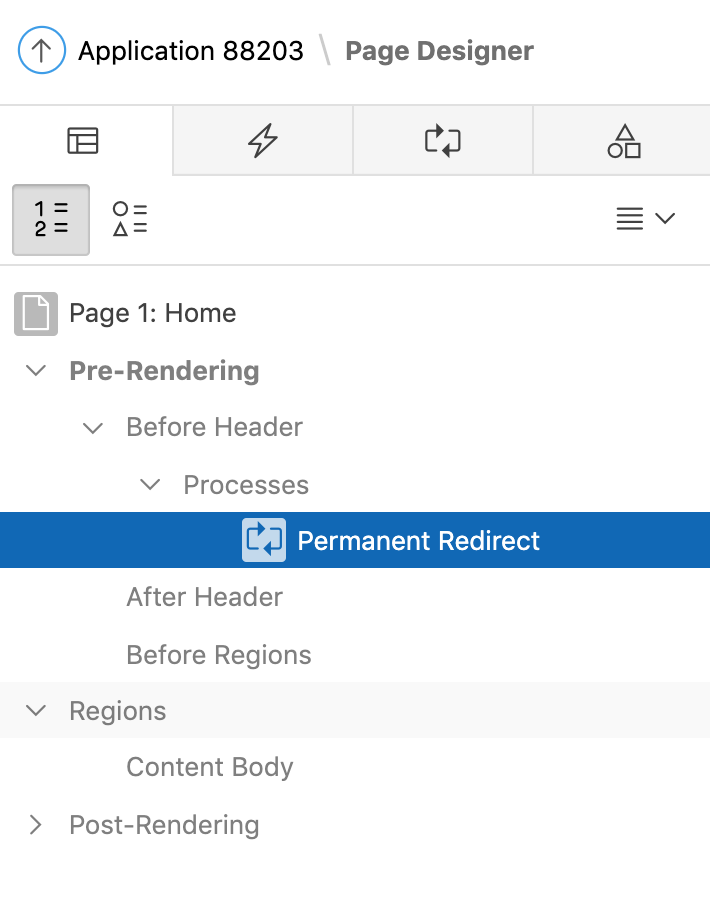Click the Page 1 document icon

[36, 314]
